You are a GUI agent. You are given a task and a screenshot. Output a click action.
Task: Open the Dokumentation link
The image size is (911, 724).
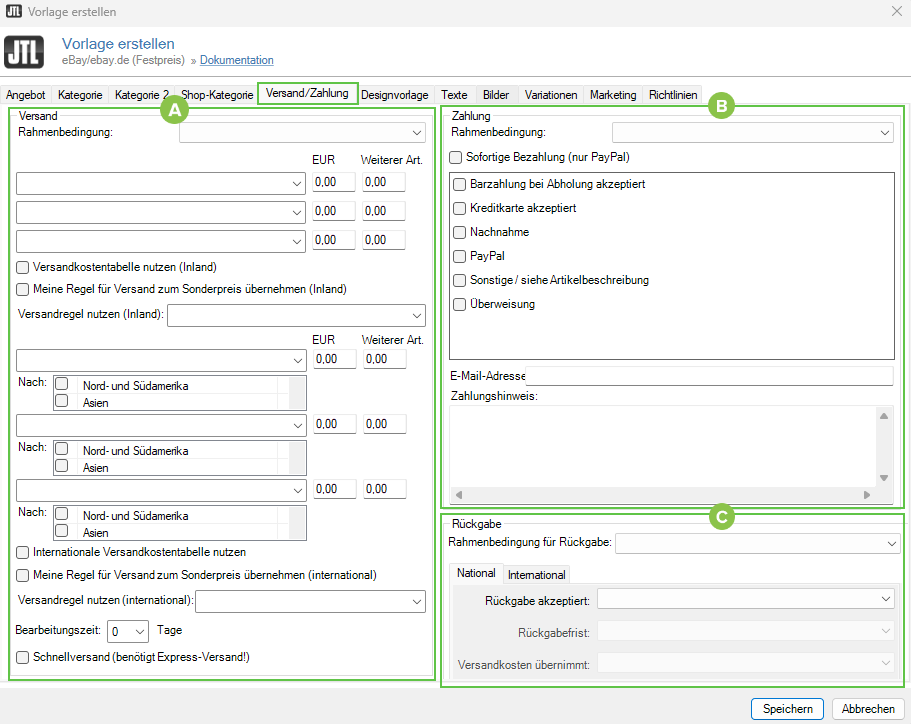point(236,61)
